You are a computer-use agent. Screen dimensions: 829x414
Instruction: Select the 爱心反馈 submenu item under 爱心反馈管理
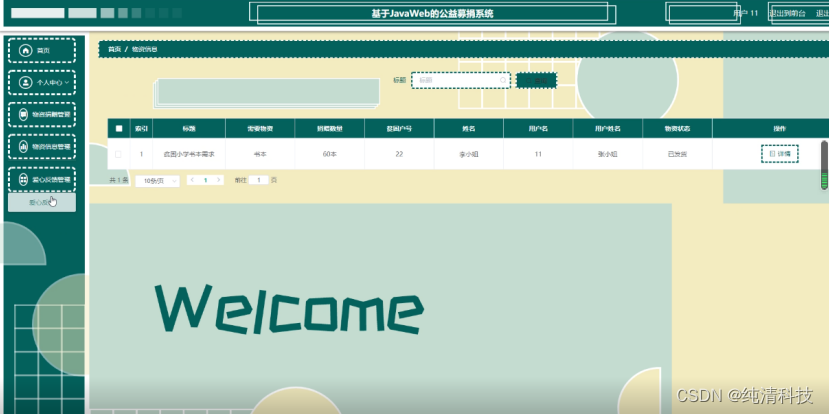pyautogui.click(x=42, y=202)
